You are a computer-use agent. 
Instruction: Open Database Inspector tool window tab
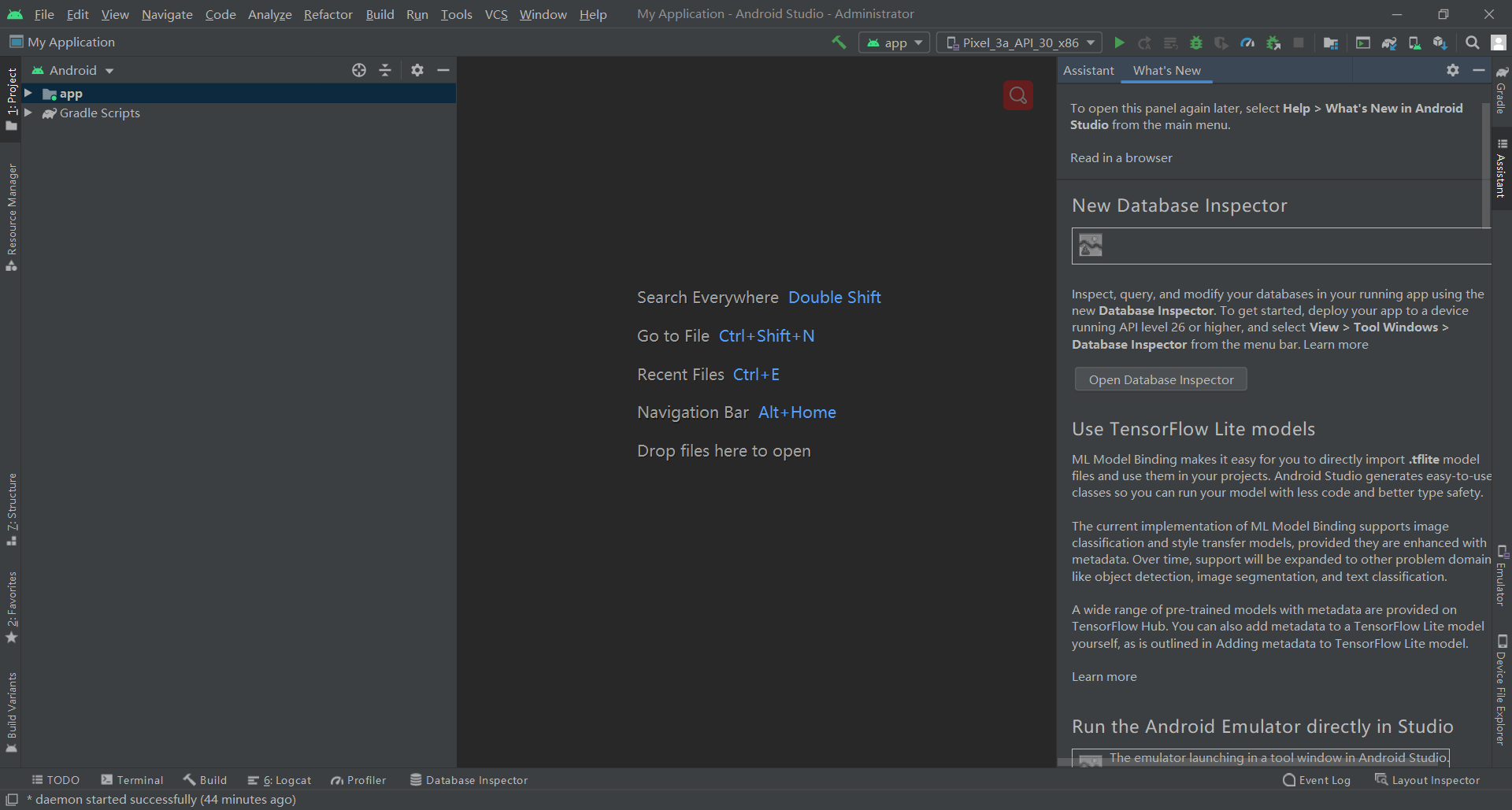click(x=469, y=780)
